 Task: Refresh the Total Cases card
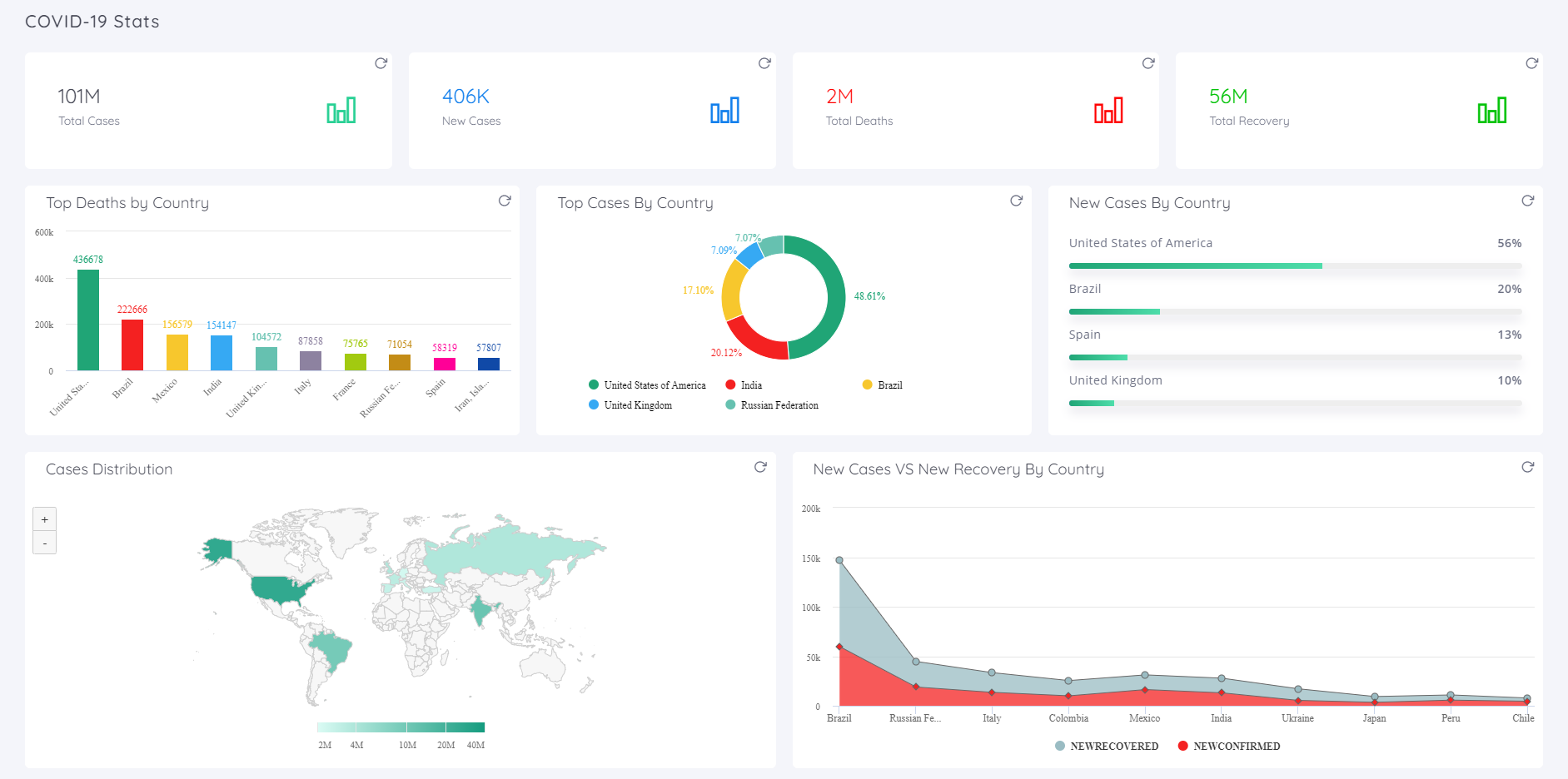pyautogui.click(x=381, y=63)
